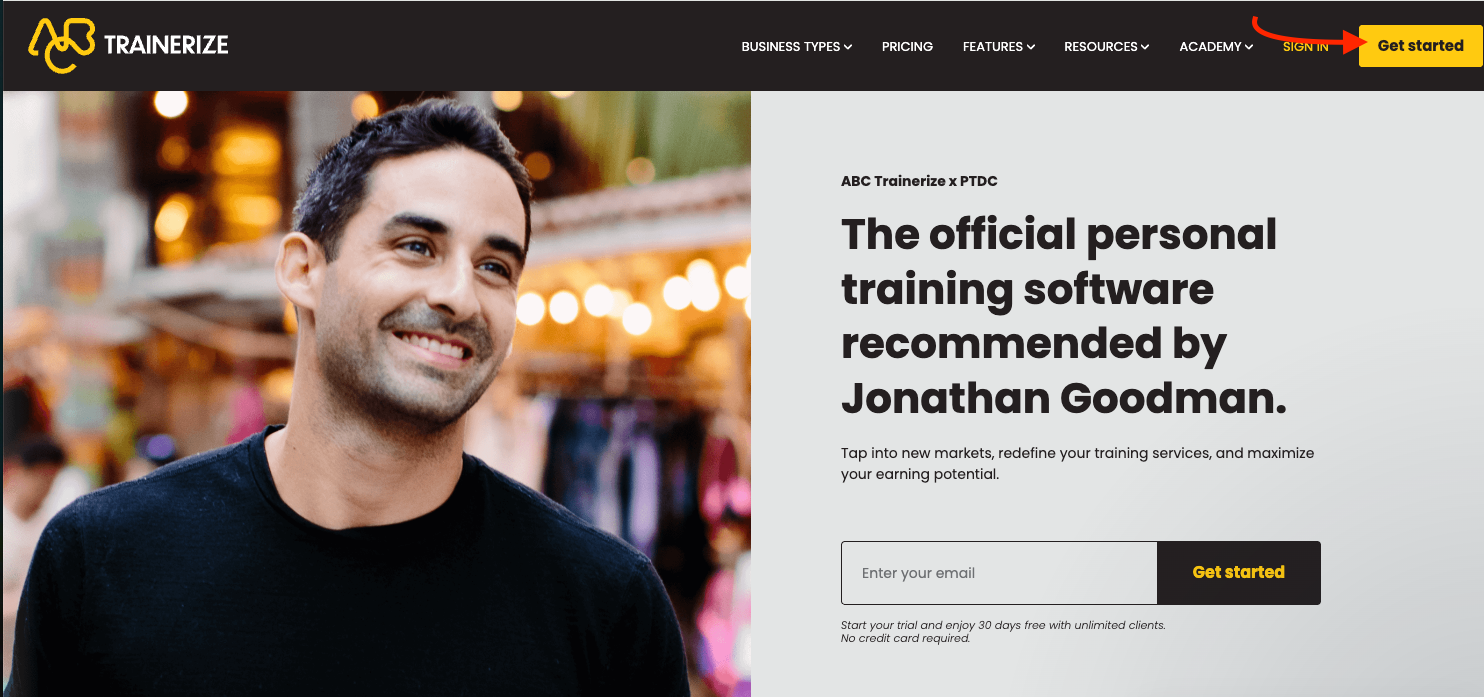Click the dark Get started button beside email
This screenshot has height=697, width=1484.
point(1239,573)
